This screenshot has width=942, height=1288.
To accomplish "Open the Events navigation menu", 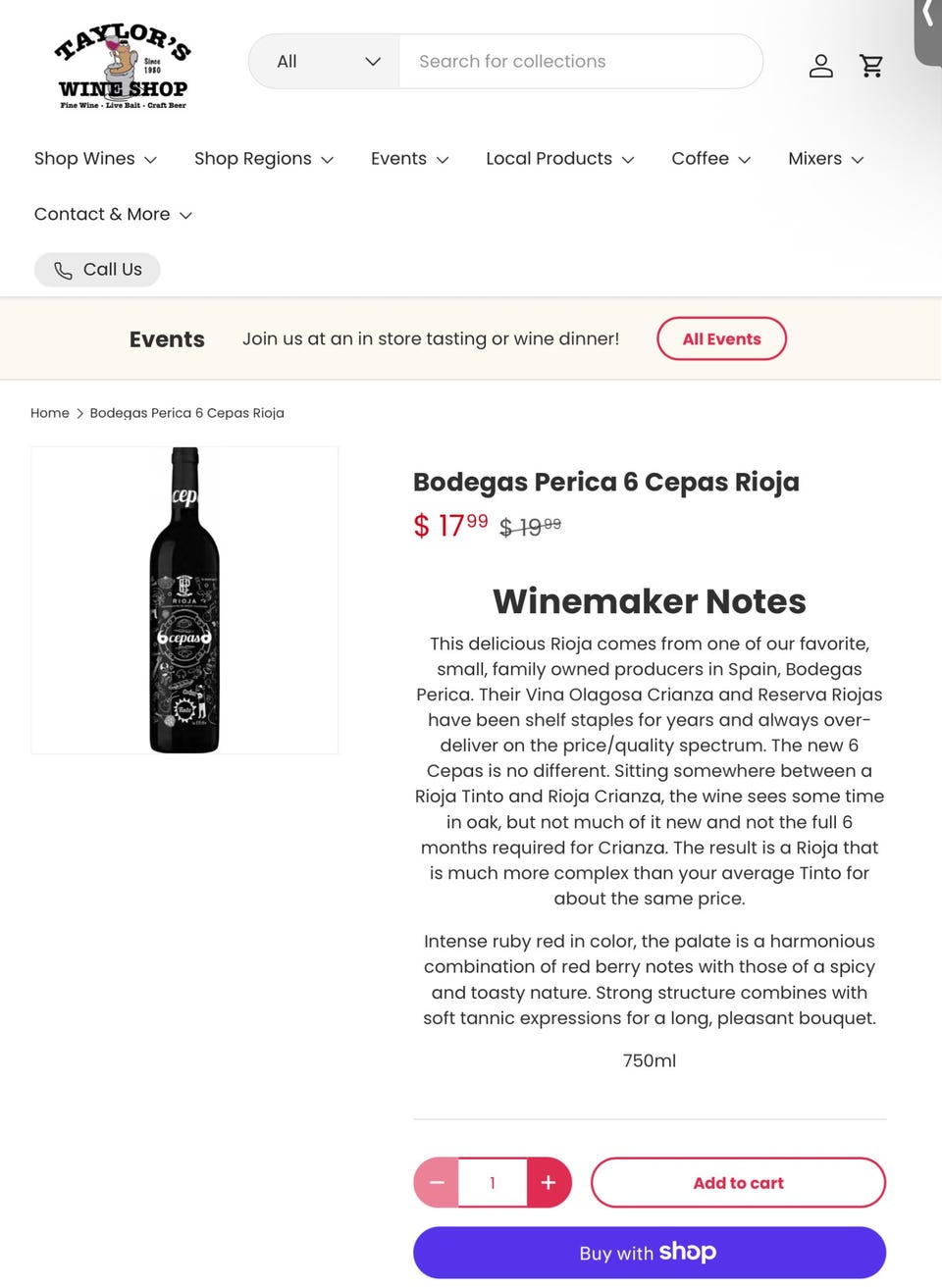I will tap(409, 159).
